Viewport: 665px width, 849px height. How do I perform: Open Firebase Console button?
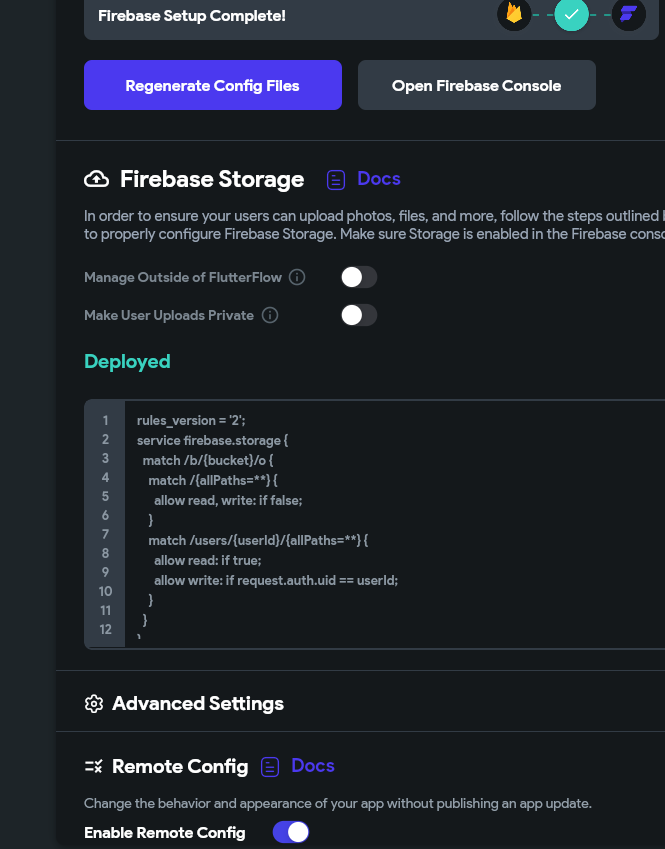click(477, 85)
